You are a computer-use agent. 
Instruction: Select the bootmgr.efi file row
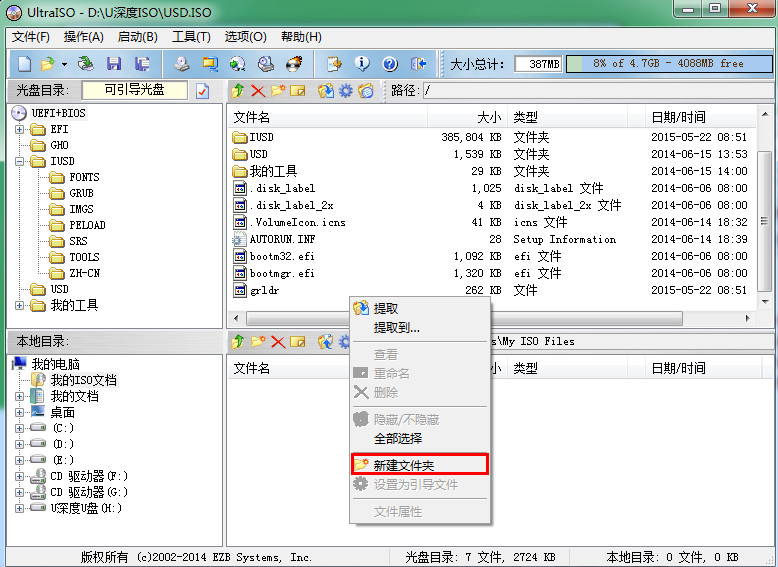coord(491,273)
